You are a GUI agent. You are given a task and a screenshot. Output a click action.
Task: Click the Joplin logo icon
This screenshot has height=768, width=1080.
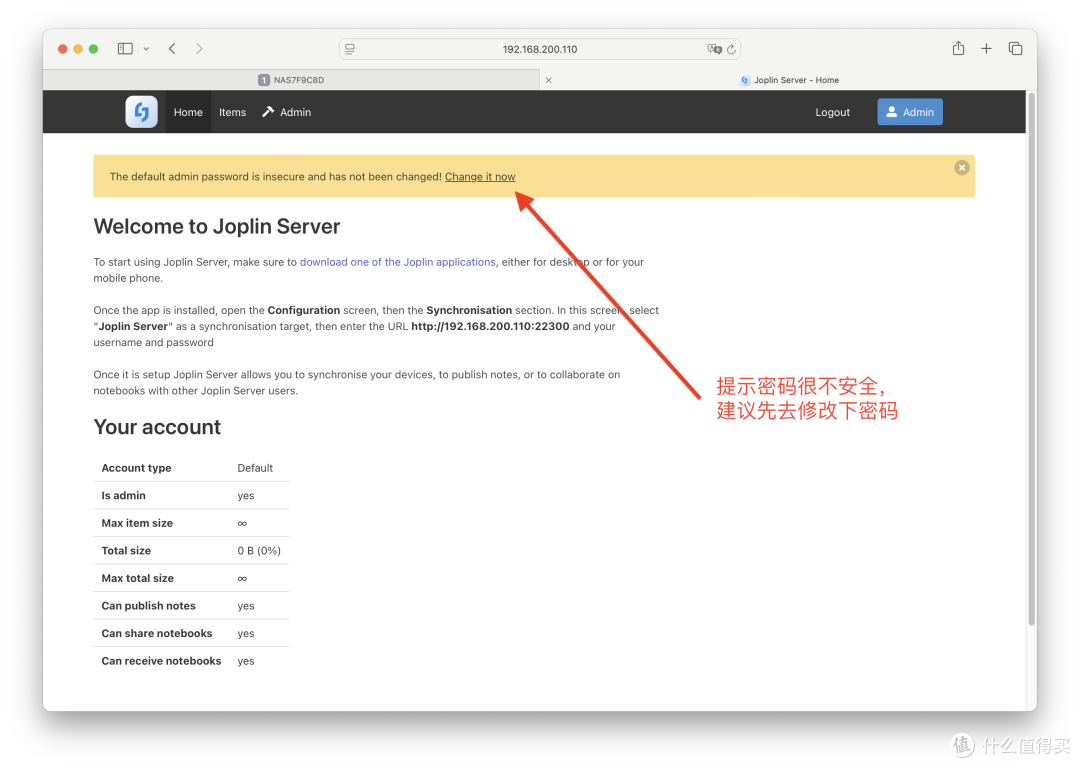(x=141, y=112)
